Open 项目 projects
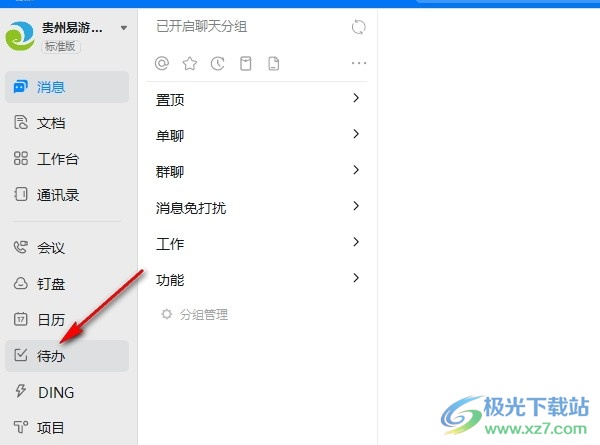 pyautogui.click(x=67, y=427)
